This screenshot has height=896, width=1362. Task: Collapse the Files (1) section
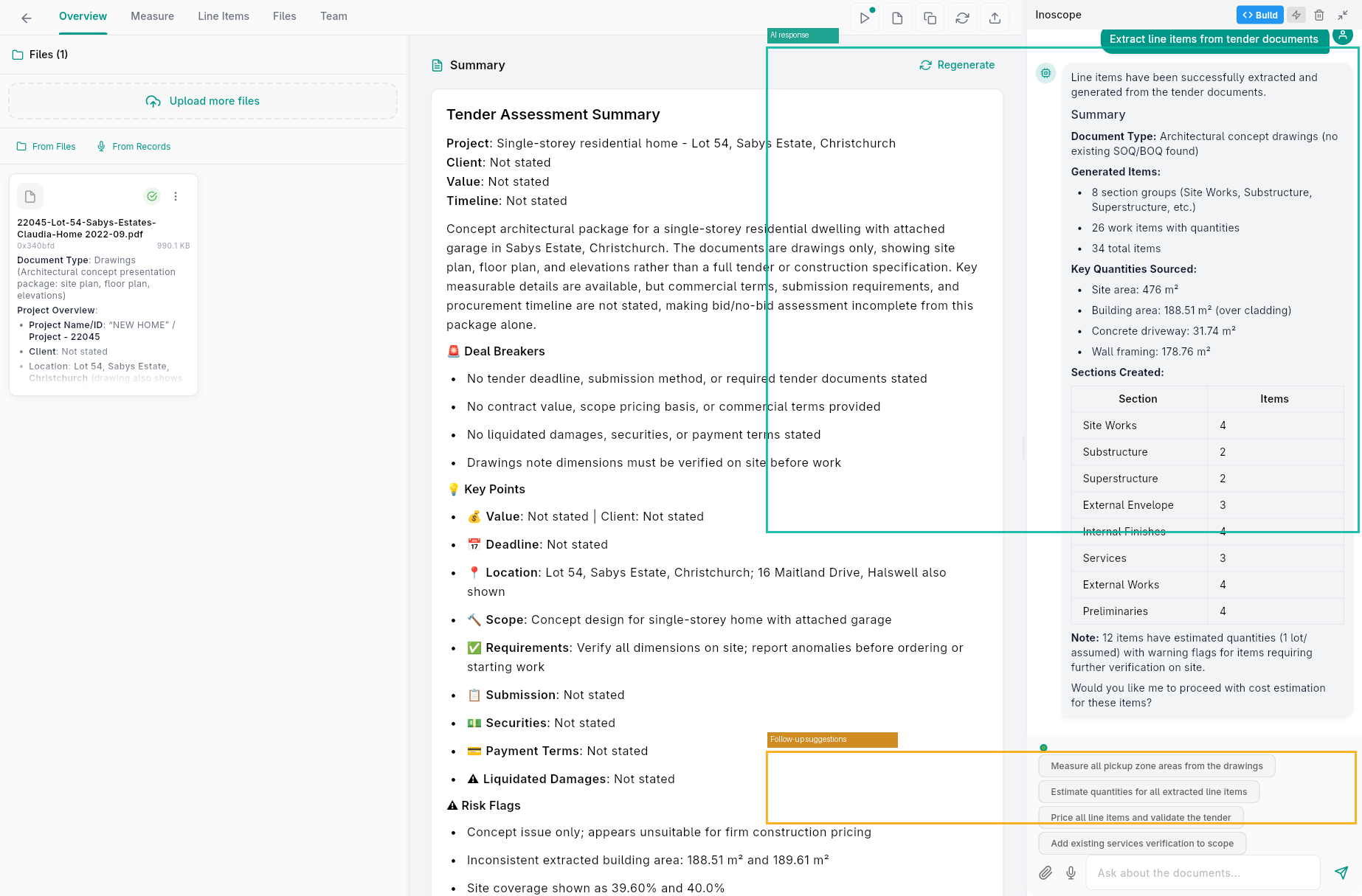click(39, 54)
